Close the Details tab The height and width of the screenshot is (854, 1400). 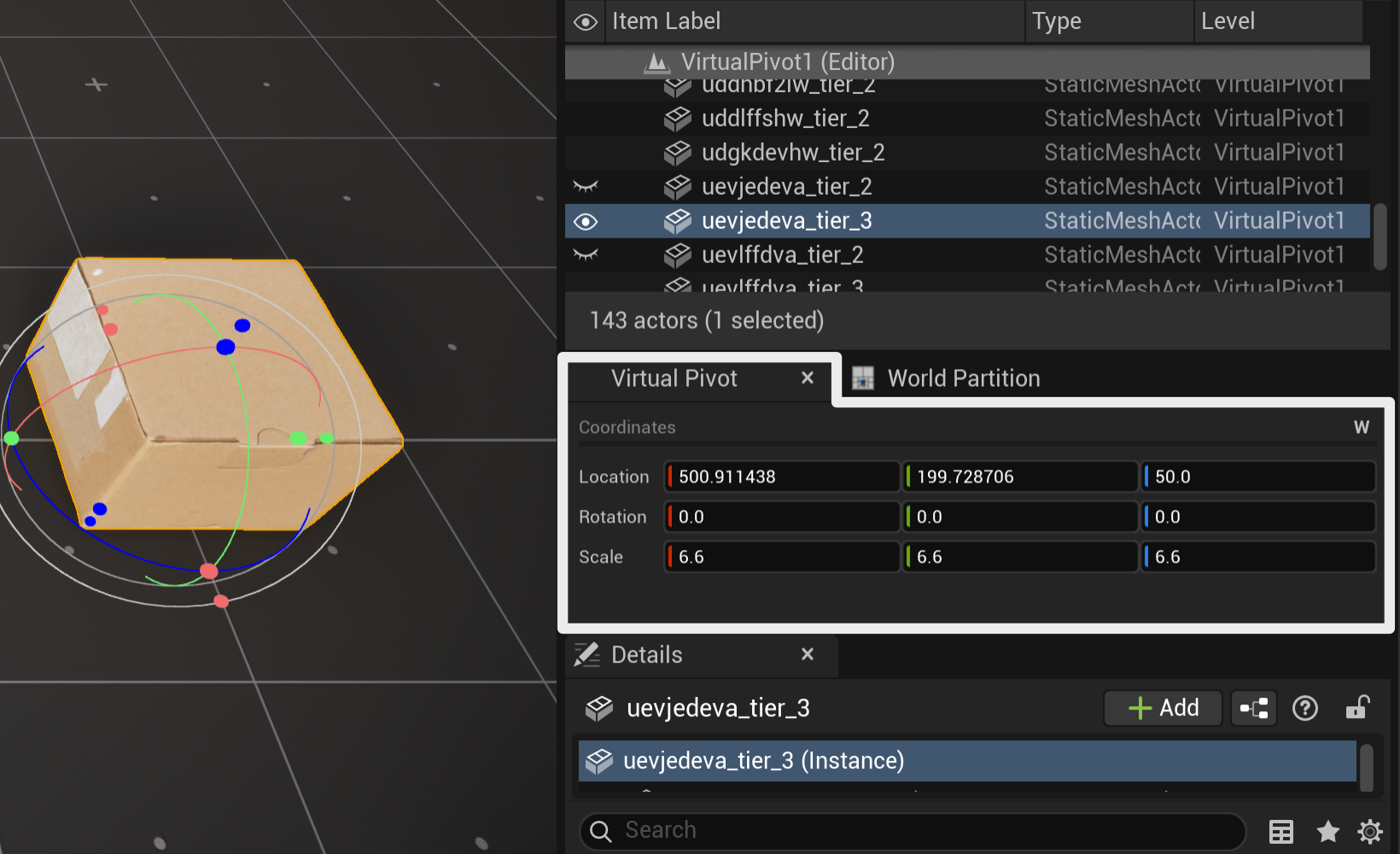pos(808,654)
